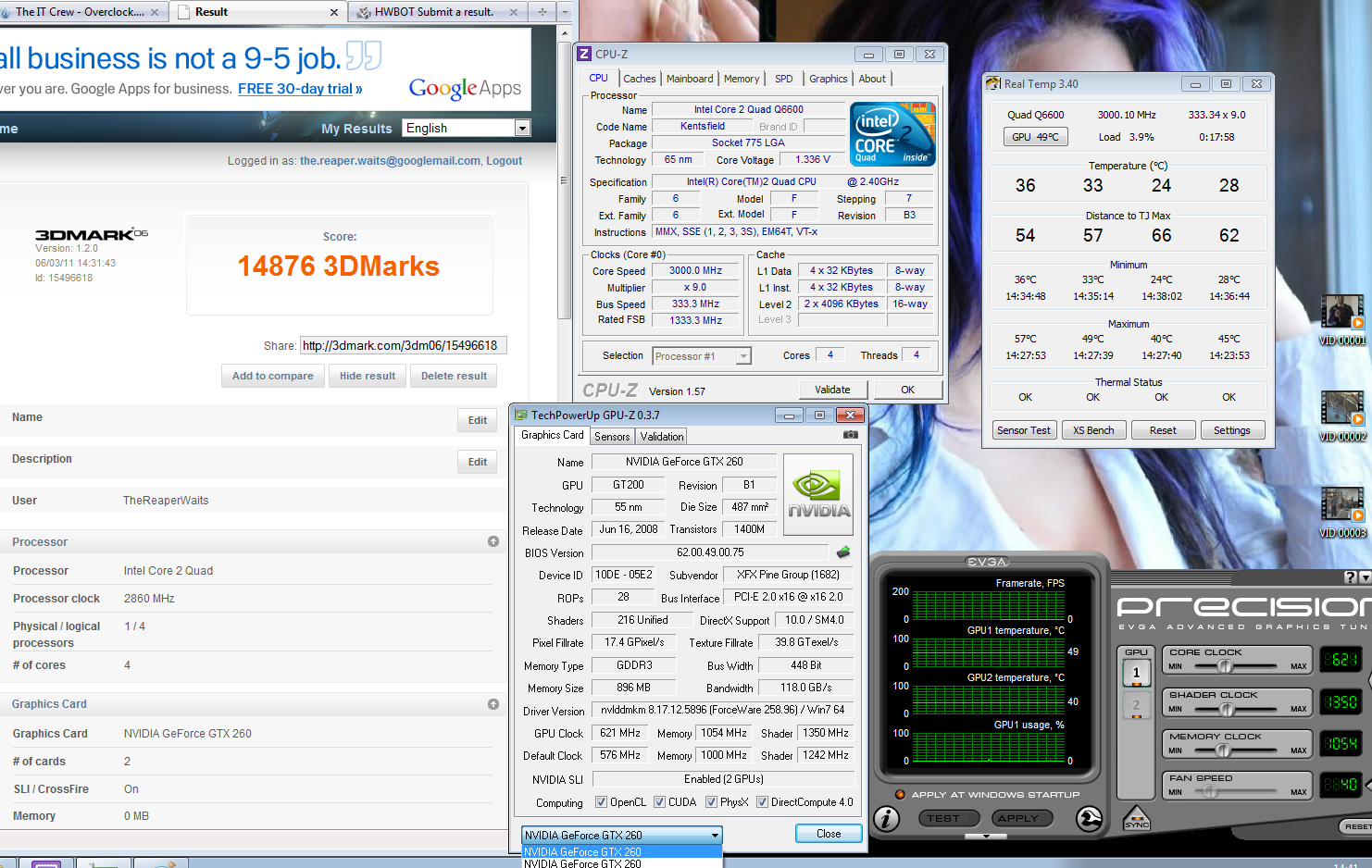The width and height of the screenshot is (1372, 868).
Task: Toggle the PhysX checkbox in GPU-Z
Action: coord(711,802)
